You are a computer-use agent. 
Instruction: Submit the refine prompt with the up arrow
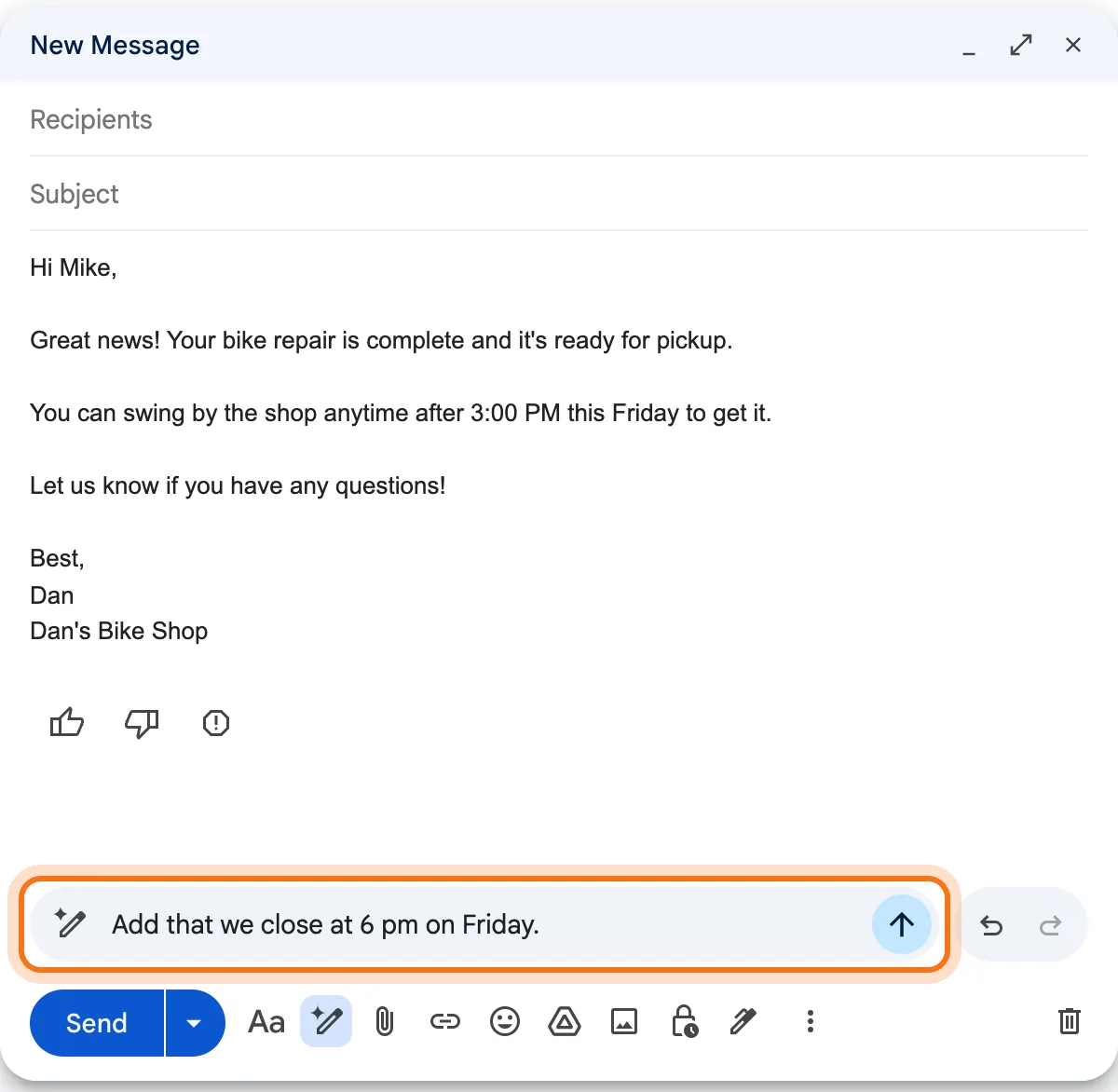pos(901,924)
